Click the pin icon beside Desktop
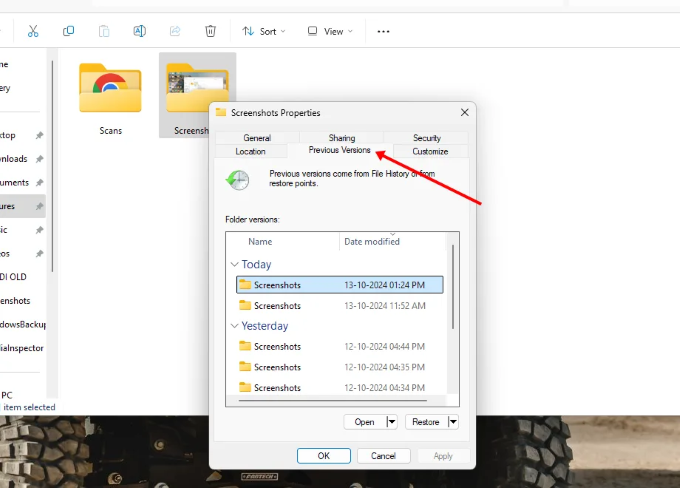This screenshot has height=488, width=680. (39, 135)
